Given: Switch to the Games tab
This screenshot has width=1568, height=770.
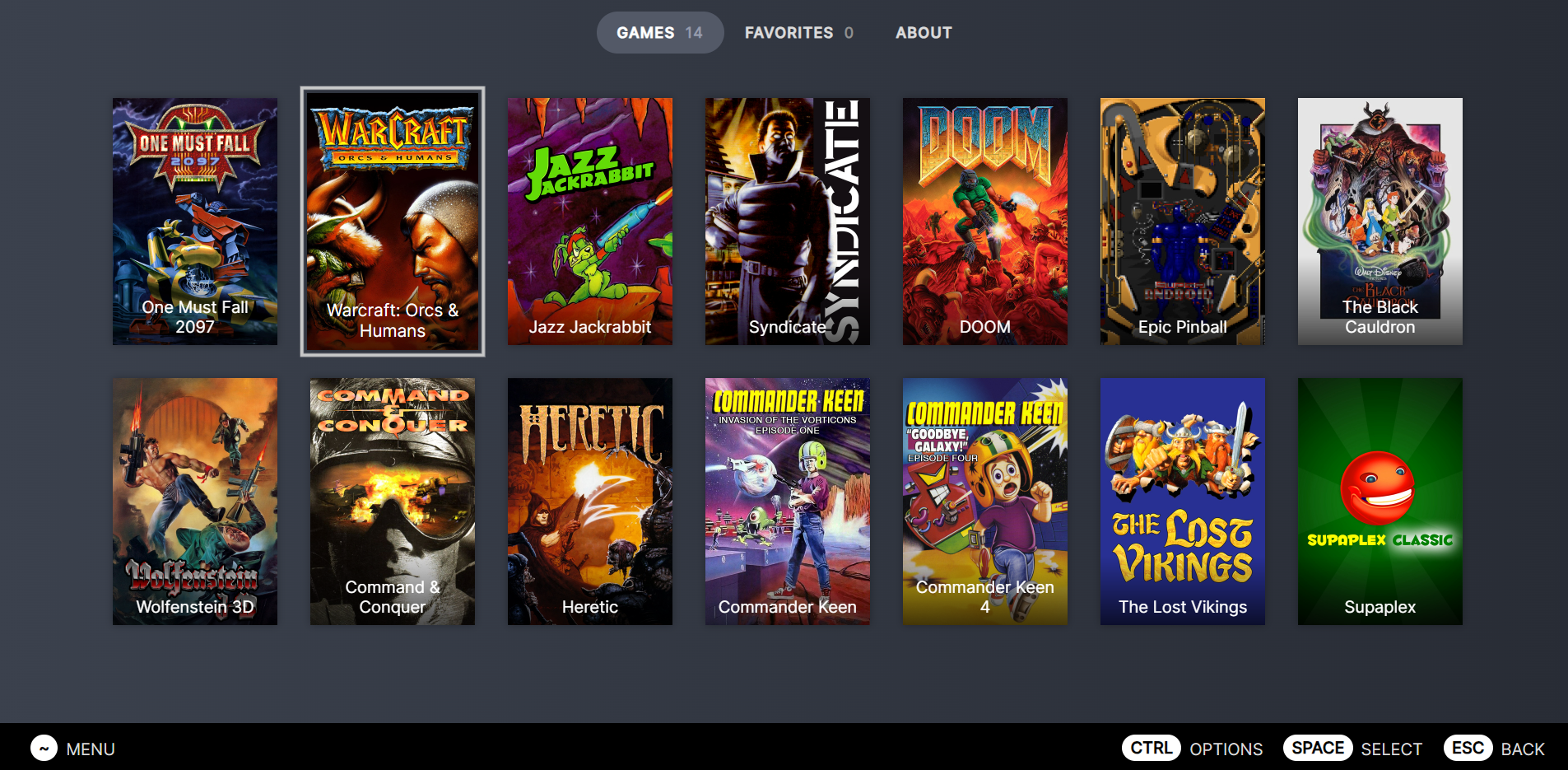Looking at the screenshot, I should click(660, 33).
